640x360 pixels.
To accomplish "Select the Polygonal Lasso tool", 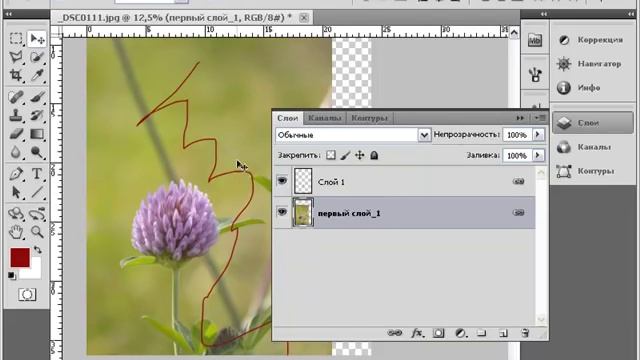I will coord(16,57).
